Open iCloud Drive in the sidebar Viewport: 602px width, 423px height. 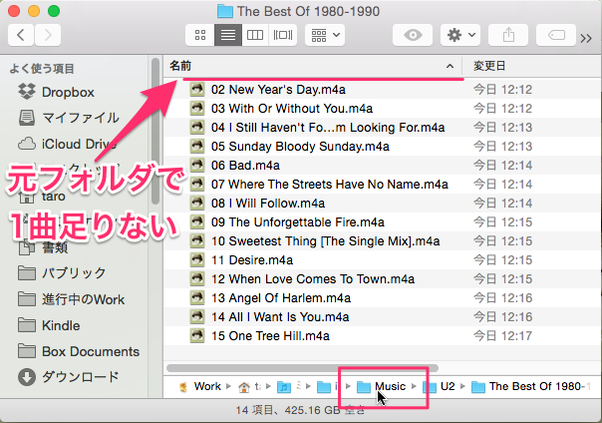pos(67,144)
